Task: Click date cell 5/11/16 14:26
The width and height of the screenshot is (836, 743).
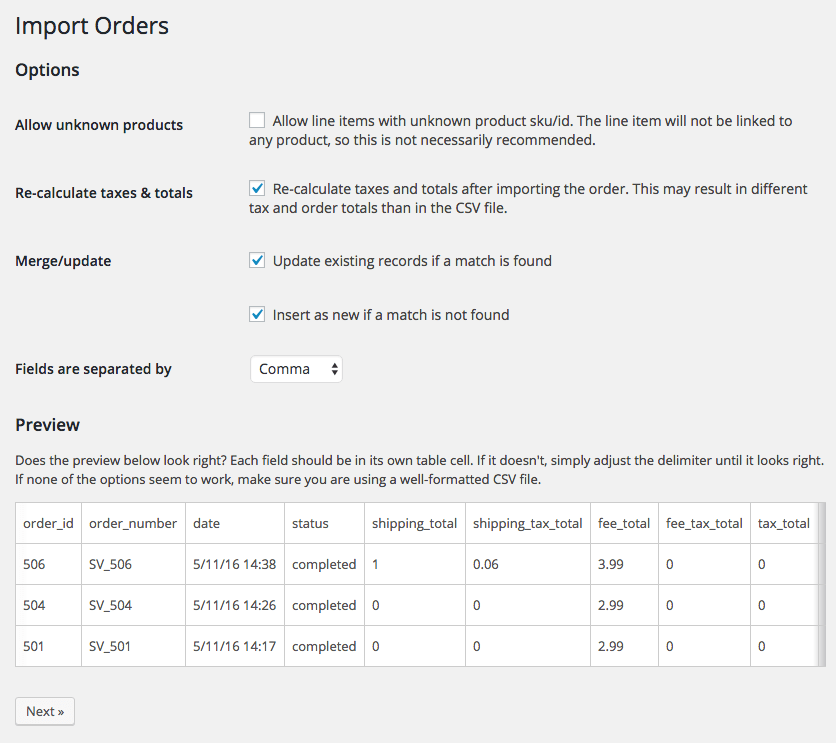Action: (x=235, y=605)
